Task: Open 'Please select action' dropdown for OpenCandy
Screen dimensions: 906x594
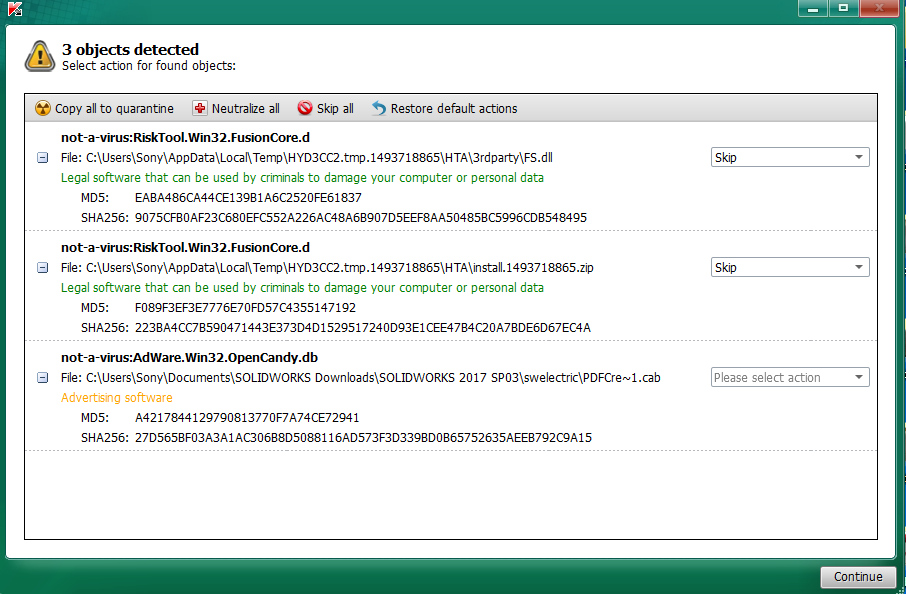Action: click(x=790, y=377)
